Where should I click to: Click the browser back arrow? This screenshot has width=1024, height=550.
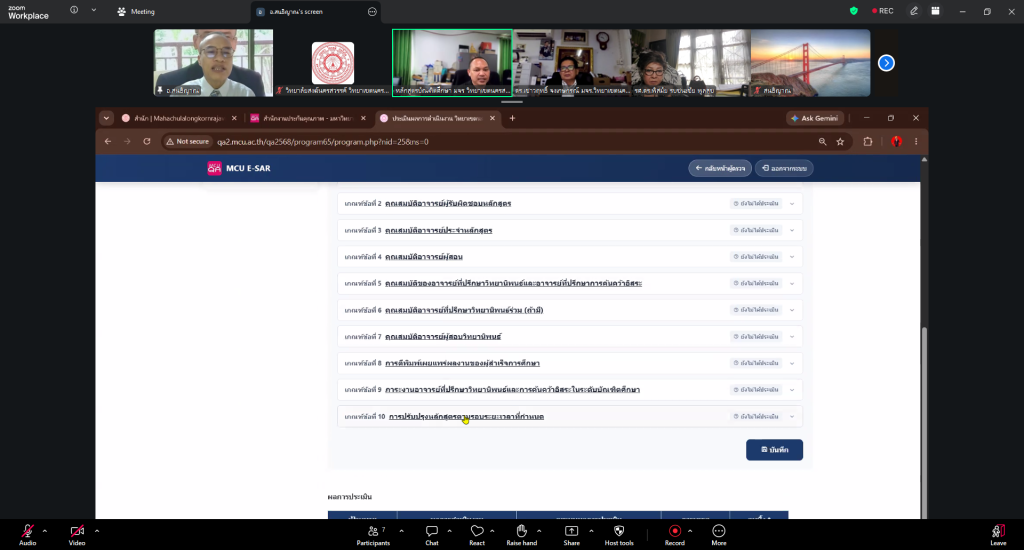[x=108, y=142]
